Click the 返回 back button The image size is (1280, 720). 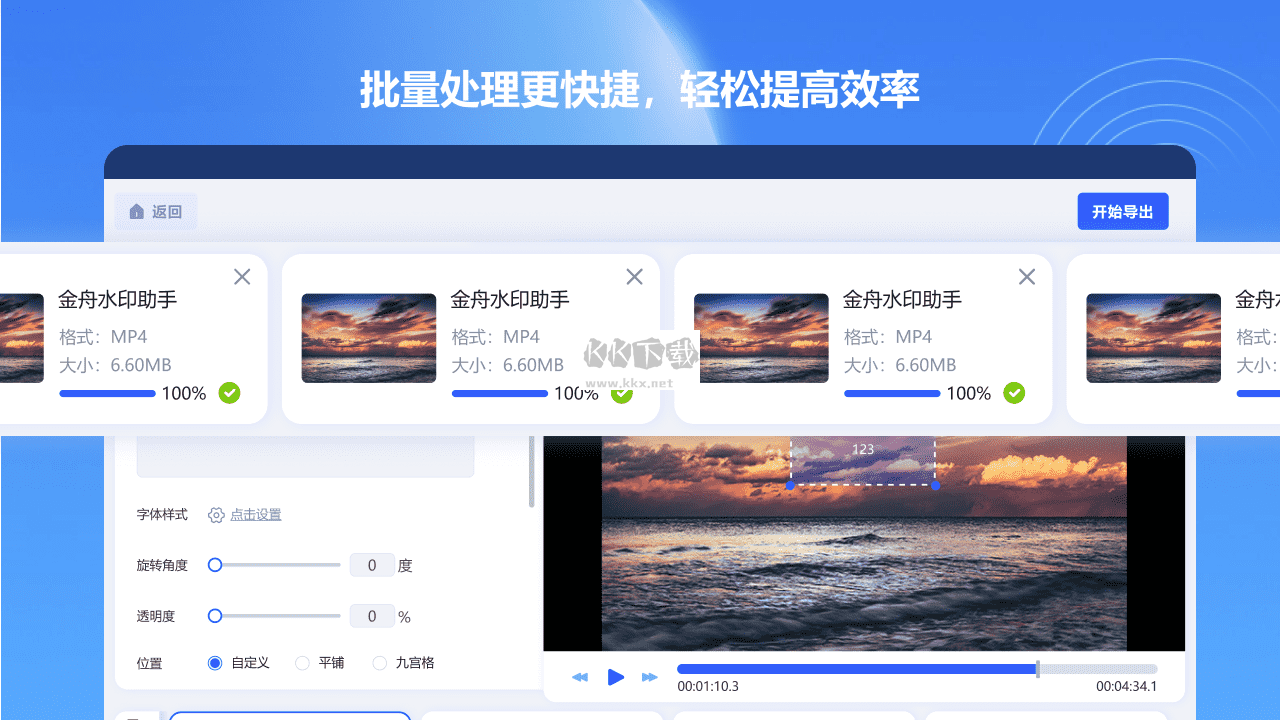click(x=156, y=211)
